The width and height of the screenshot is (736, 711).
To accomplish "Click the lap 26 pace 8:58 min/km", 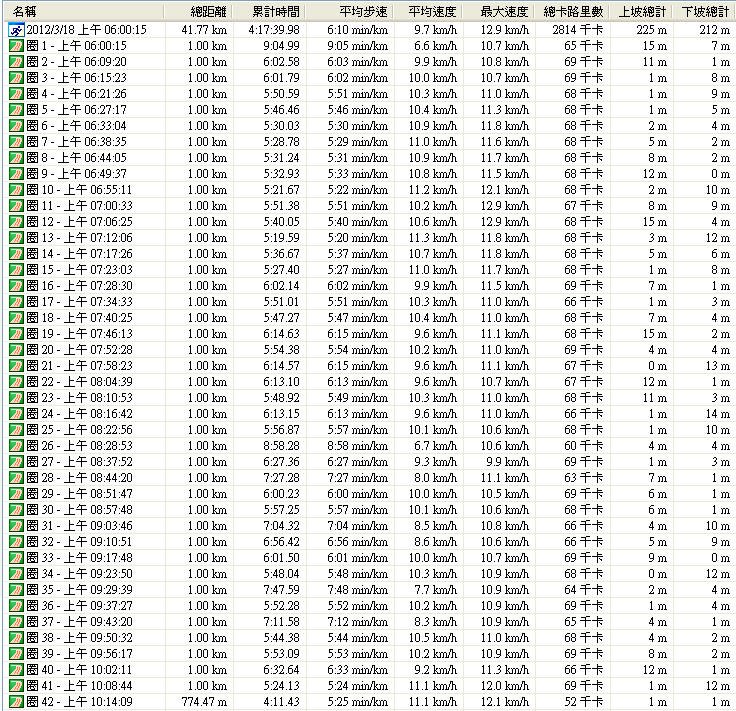I will (x=358, y=446).
